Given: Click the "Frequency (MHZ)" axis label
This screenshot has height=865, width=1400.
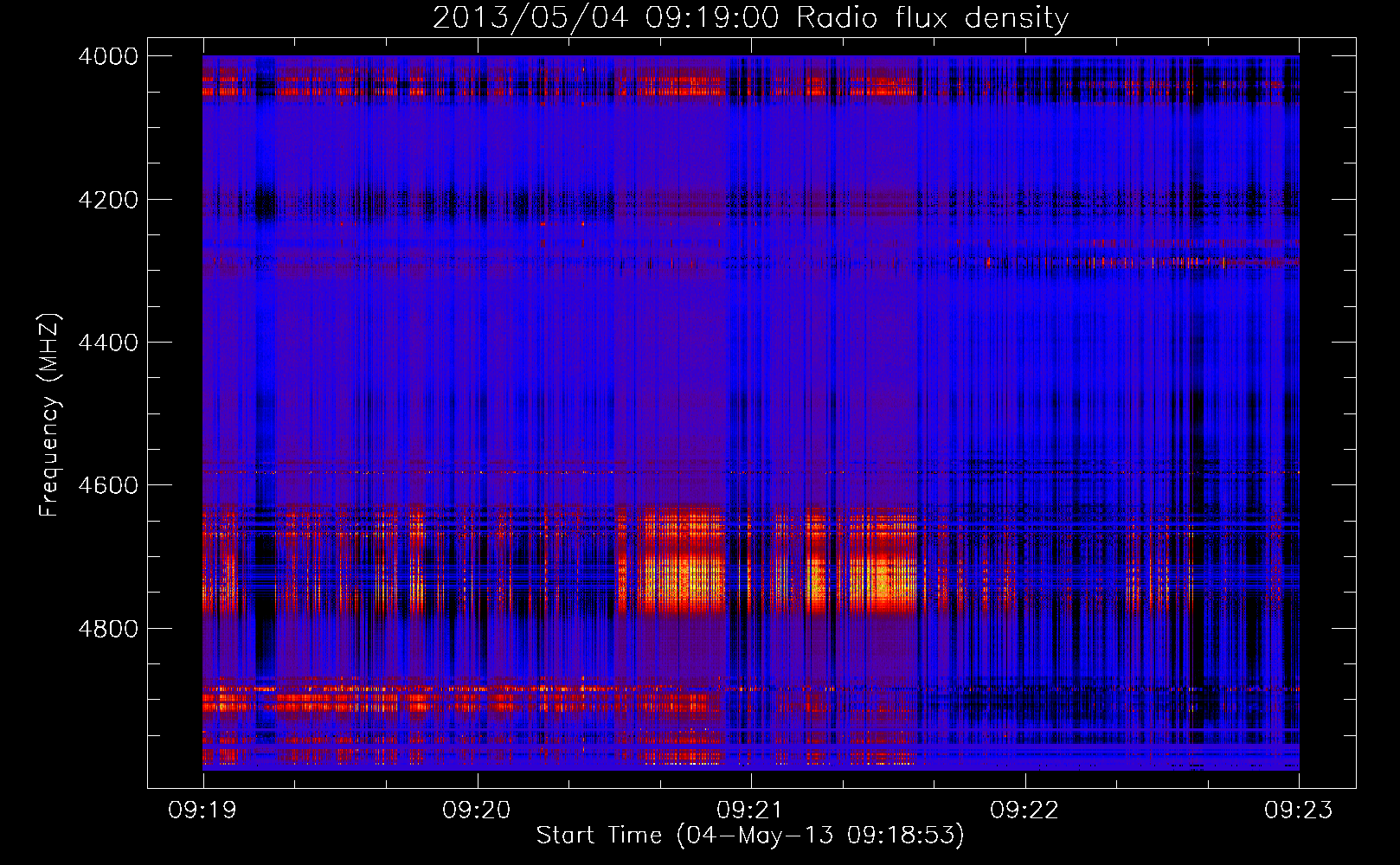Looking at the screenshot, I should [49, 415].
